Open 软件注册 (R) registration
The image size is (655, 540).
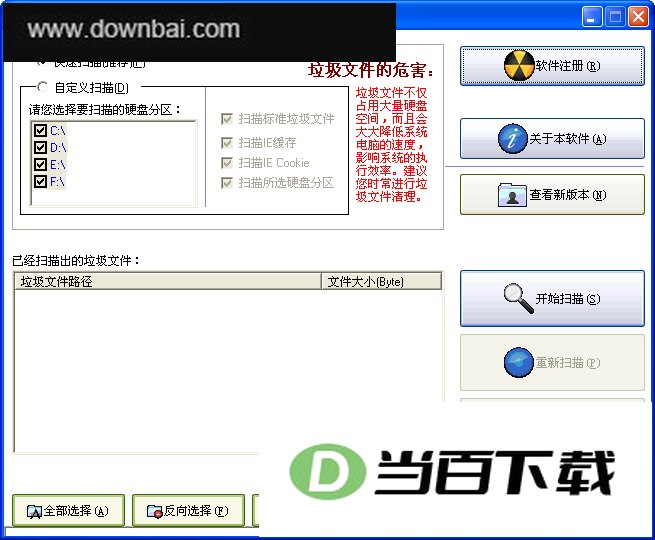[552, 66]
